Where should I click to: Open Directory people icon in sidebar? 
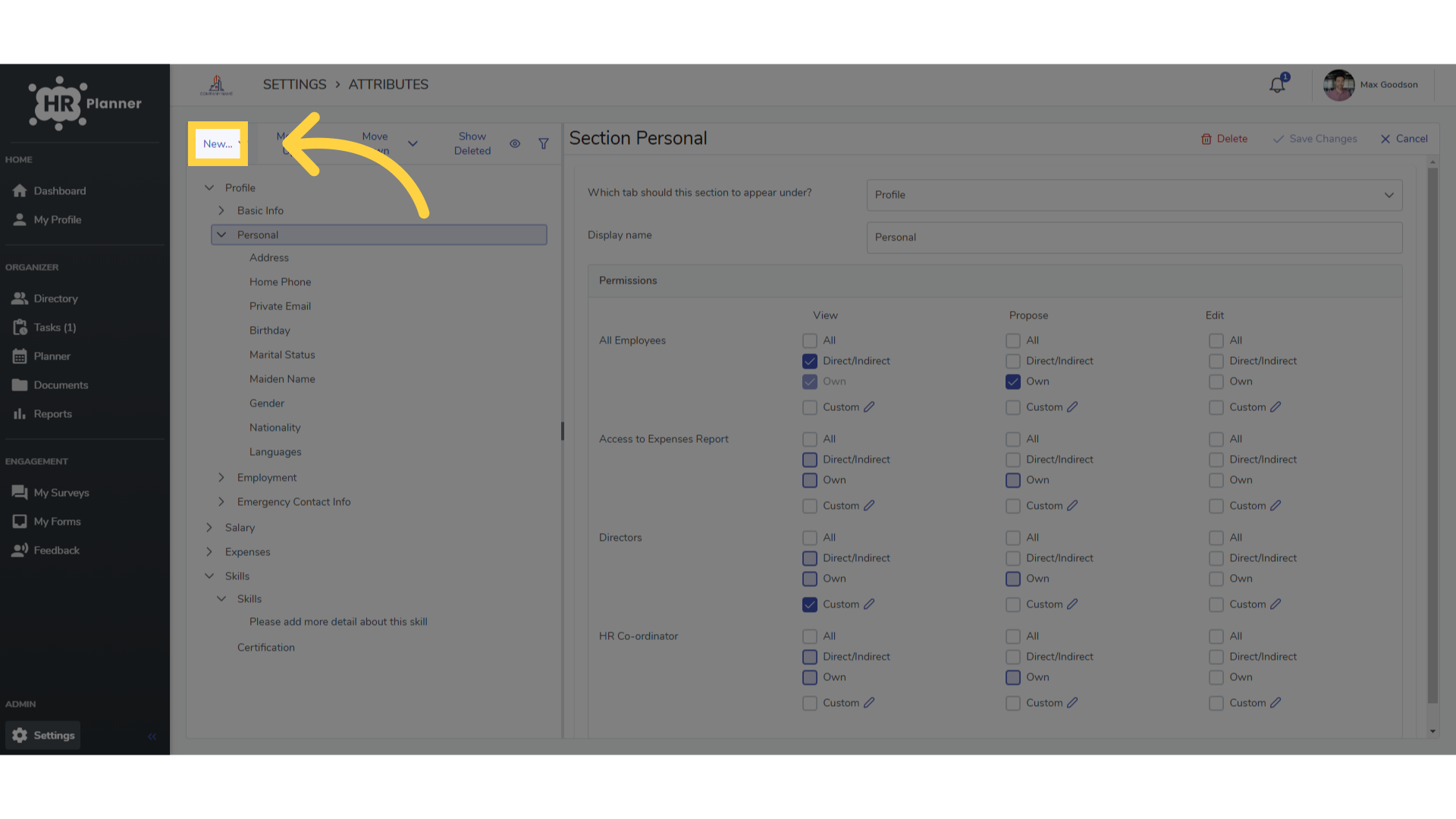[20, 299]
